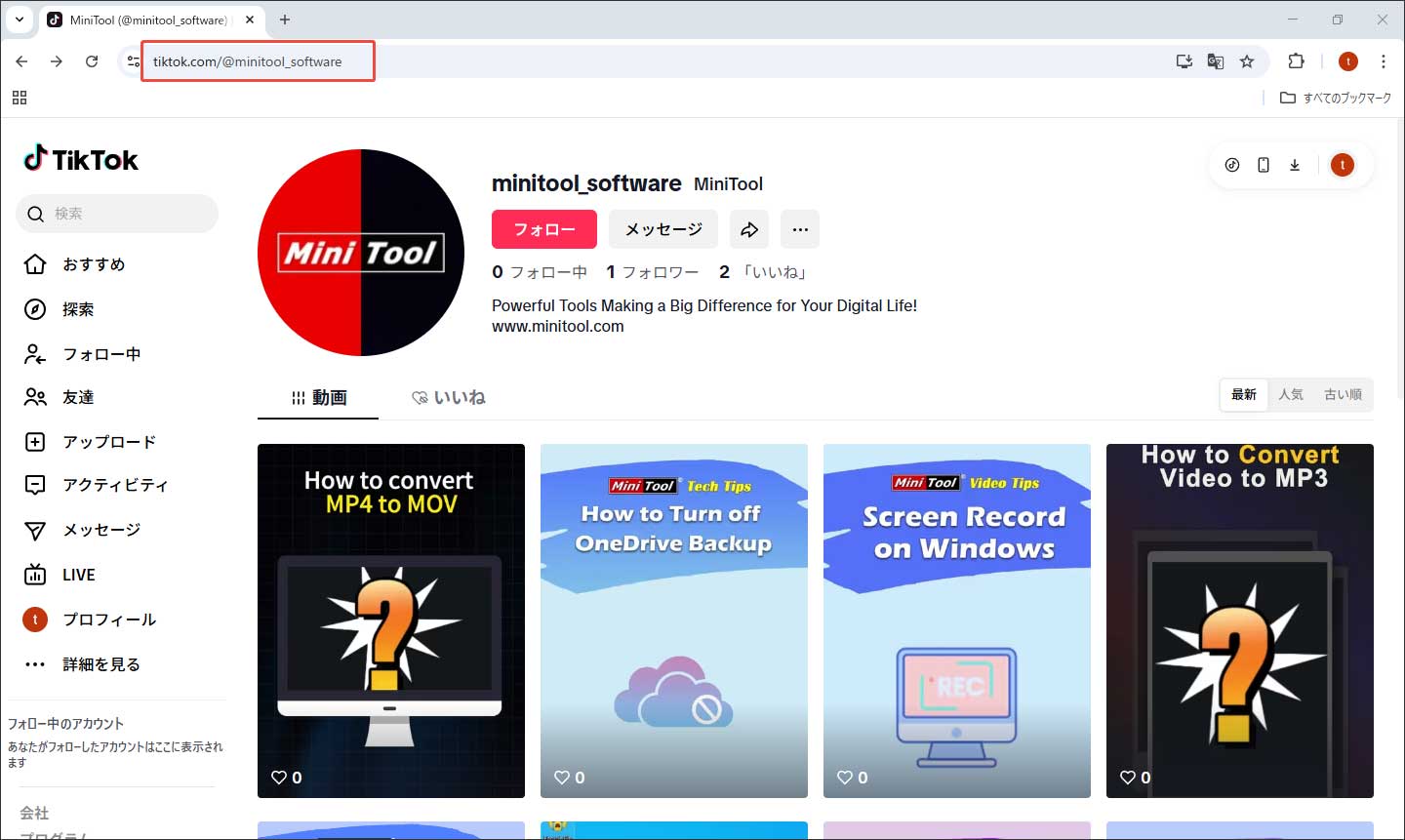The height and width of the screenshot is (840, 1405).
Task: Click the 0 フォロー中 count
Action: [x=540, y=272]
